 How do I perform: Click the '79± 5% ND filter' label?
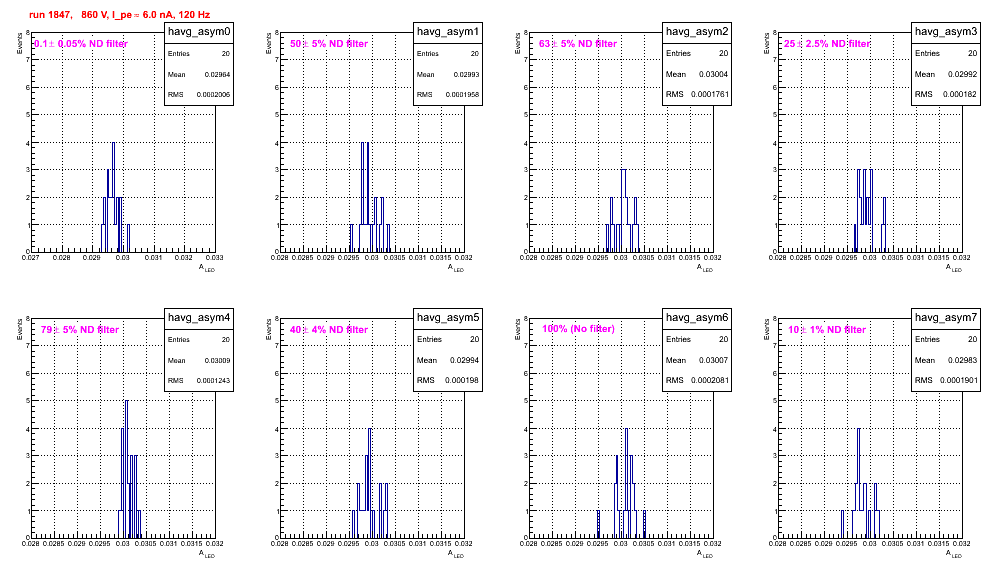coord(80,330)
